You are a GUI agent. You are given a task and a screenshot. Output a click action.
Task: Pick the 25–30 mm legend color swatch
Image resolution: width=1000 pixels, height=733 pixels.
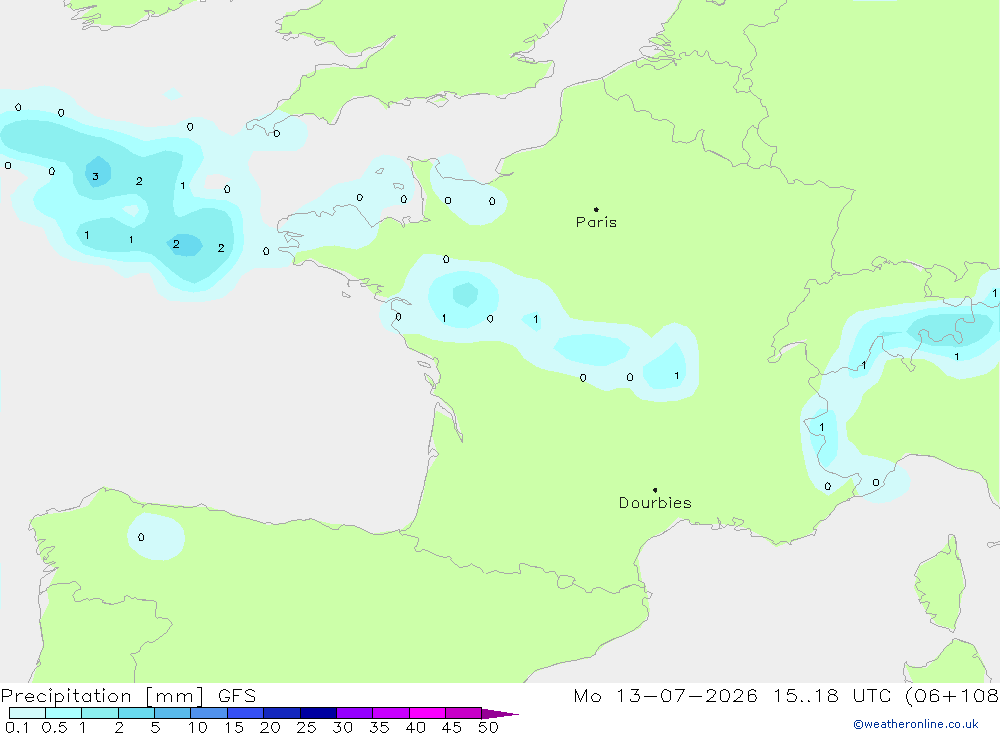tap(318, 713)
